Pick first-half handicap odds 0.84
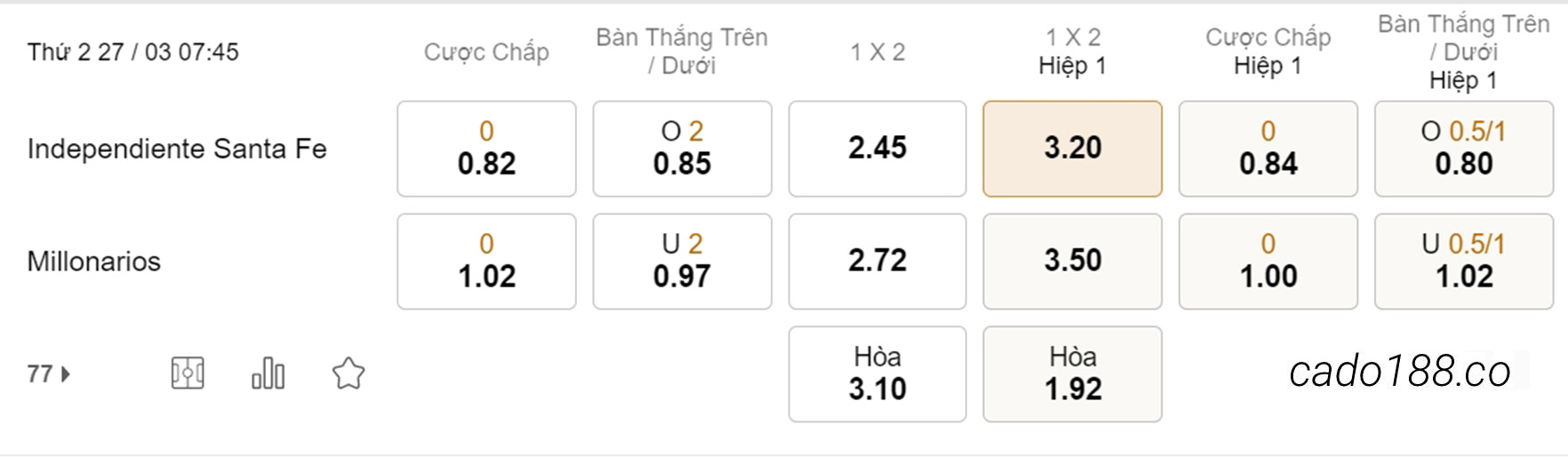Viewport: 1568px width, 457px height. coord(1268,148)
